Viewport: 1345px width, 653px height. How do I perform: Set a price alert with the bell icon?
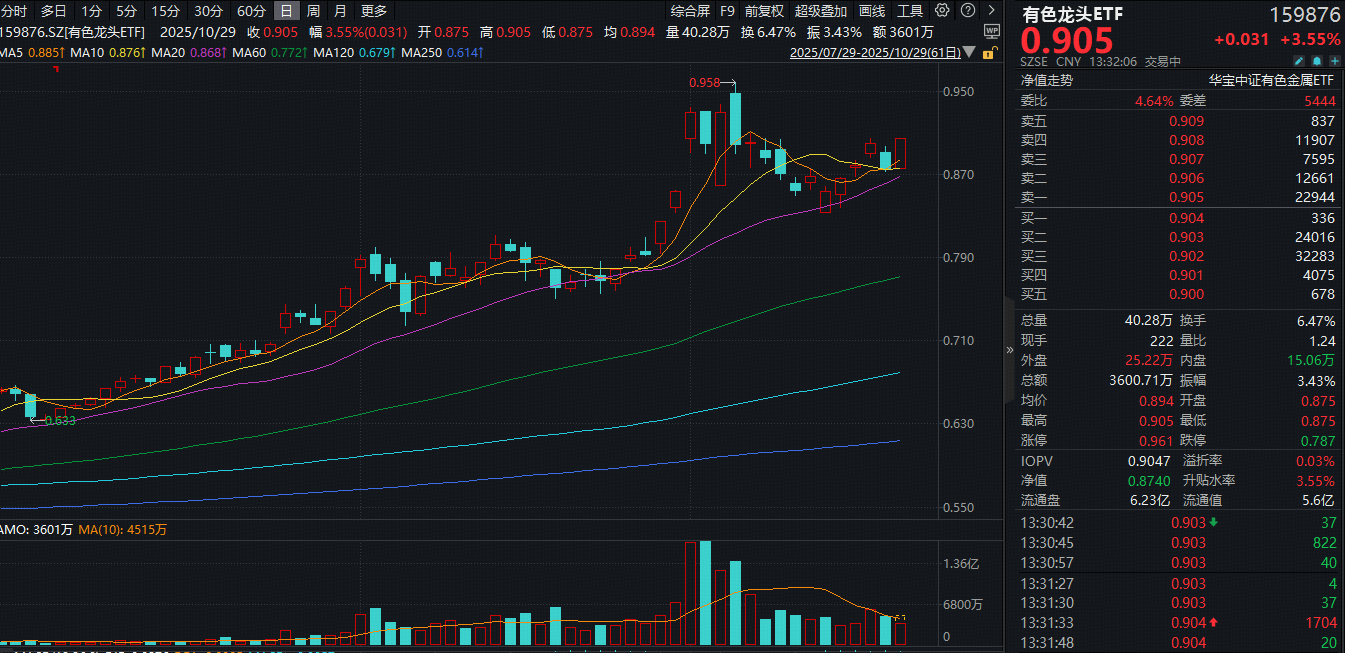point(1316,61)
